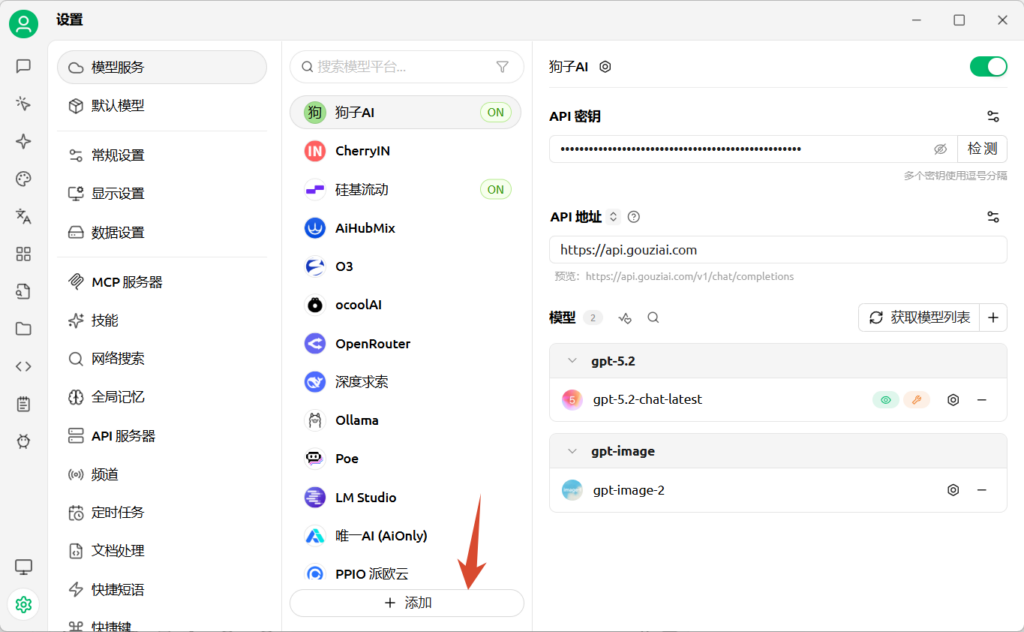Open 频道 settings section
Screen dimensions: 1024x632
162,475
